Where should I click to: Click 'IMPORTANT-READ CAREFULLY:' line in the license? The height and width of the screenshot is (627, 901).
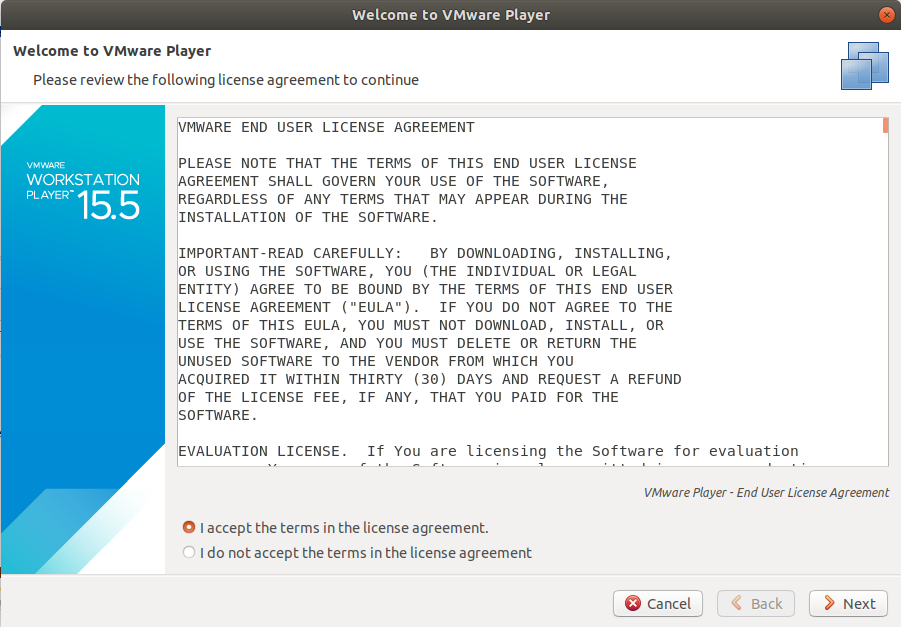(425, 253)
